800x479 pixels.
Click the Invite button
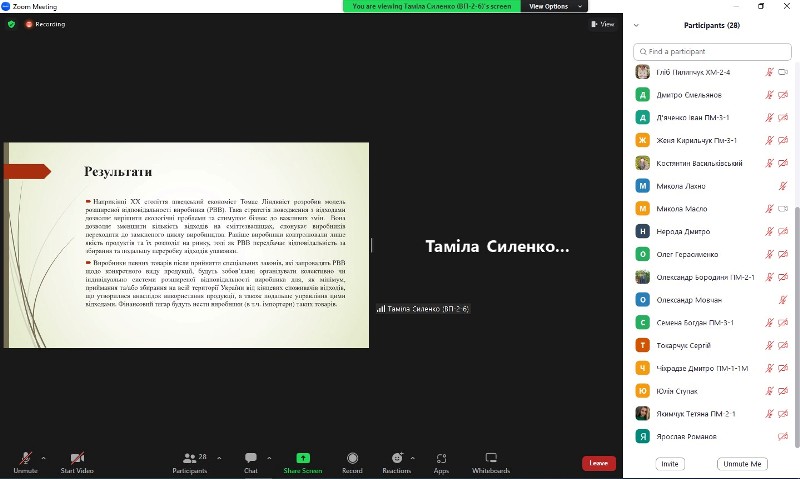[x=669, y=464]
